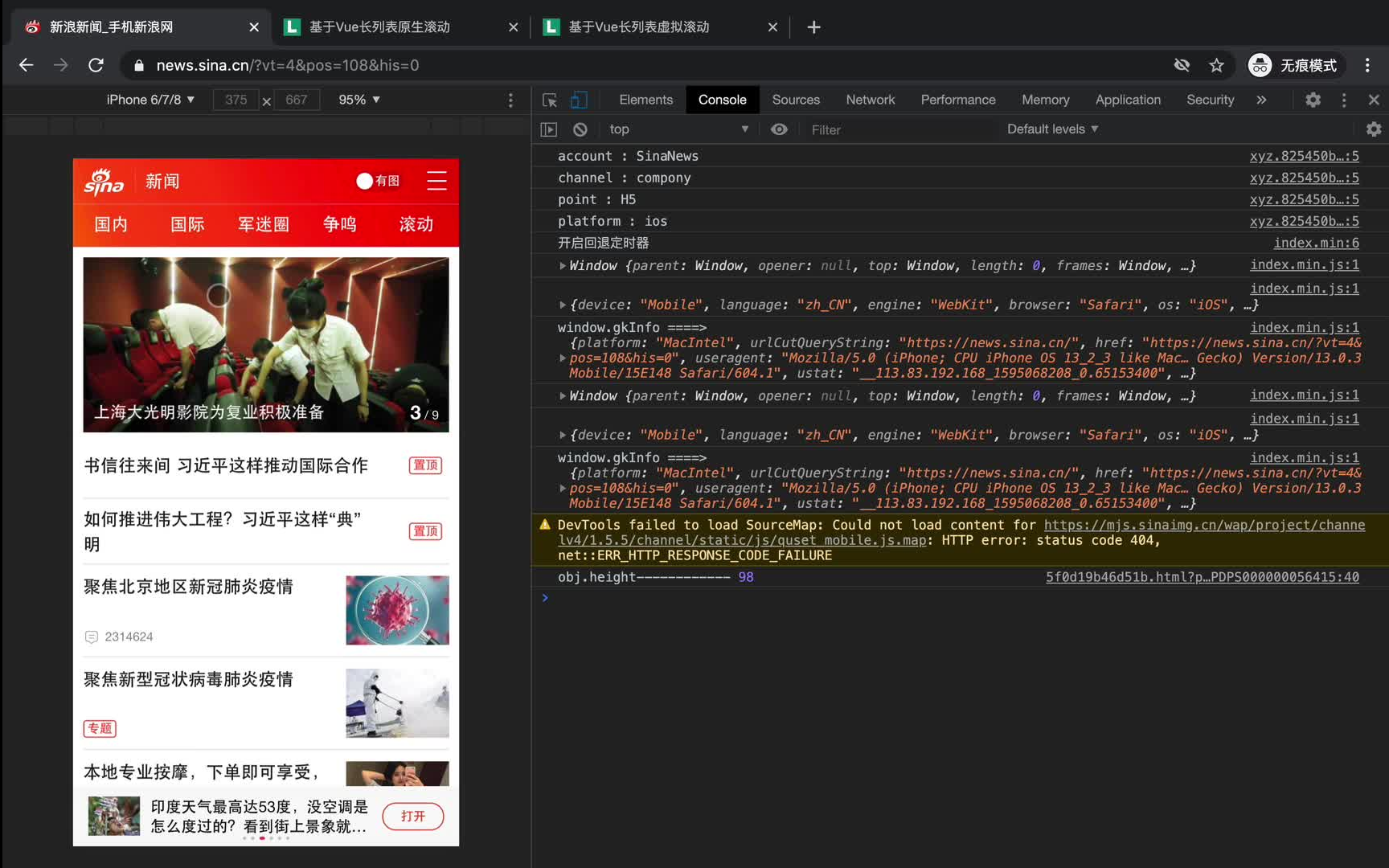The image size is (1389, 868).
Task: Open source link 5f0d19b46d51b.html
Action: tap(1202, 577)
